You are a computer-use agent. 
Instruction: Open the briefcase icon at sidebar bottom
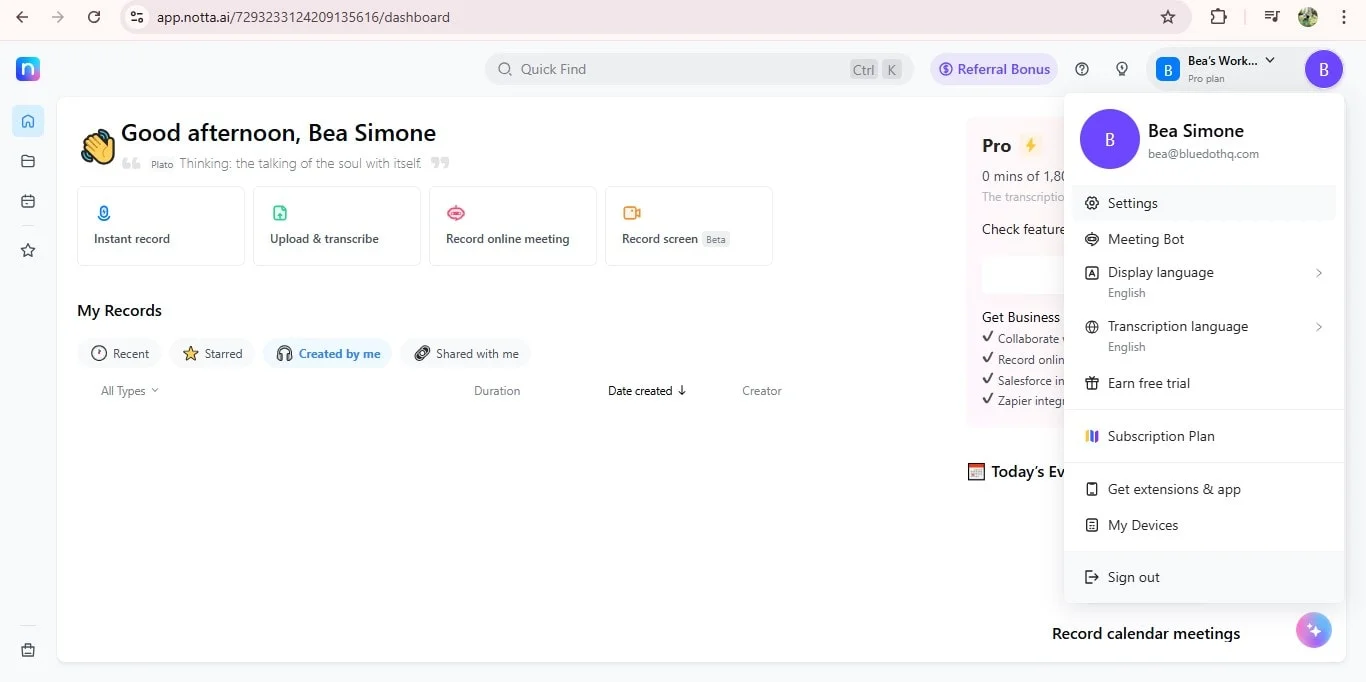click(x=28, y=650)
